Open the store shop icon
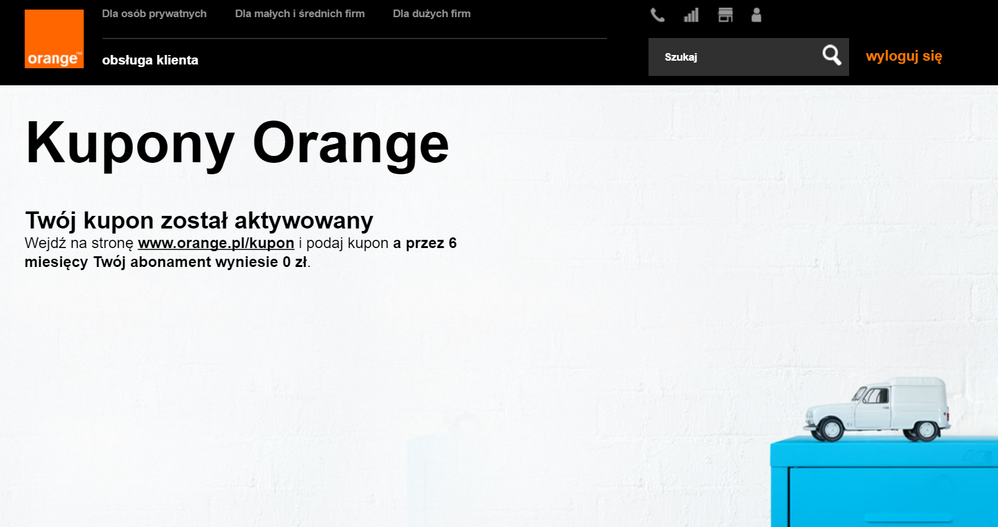 click(x=725, y=15)
